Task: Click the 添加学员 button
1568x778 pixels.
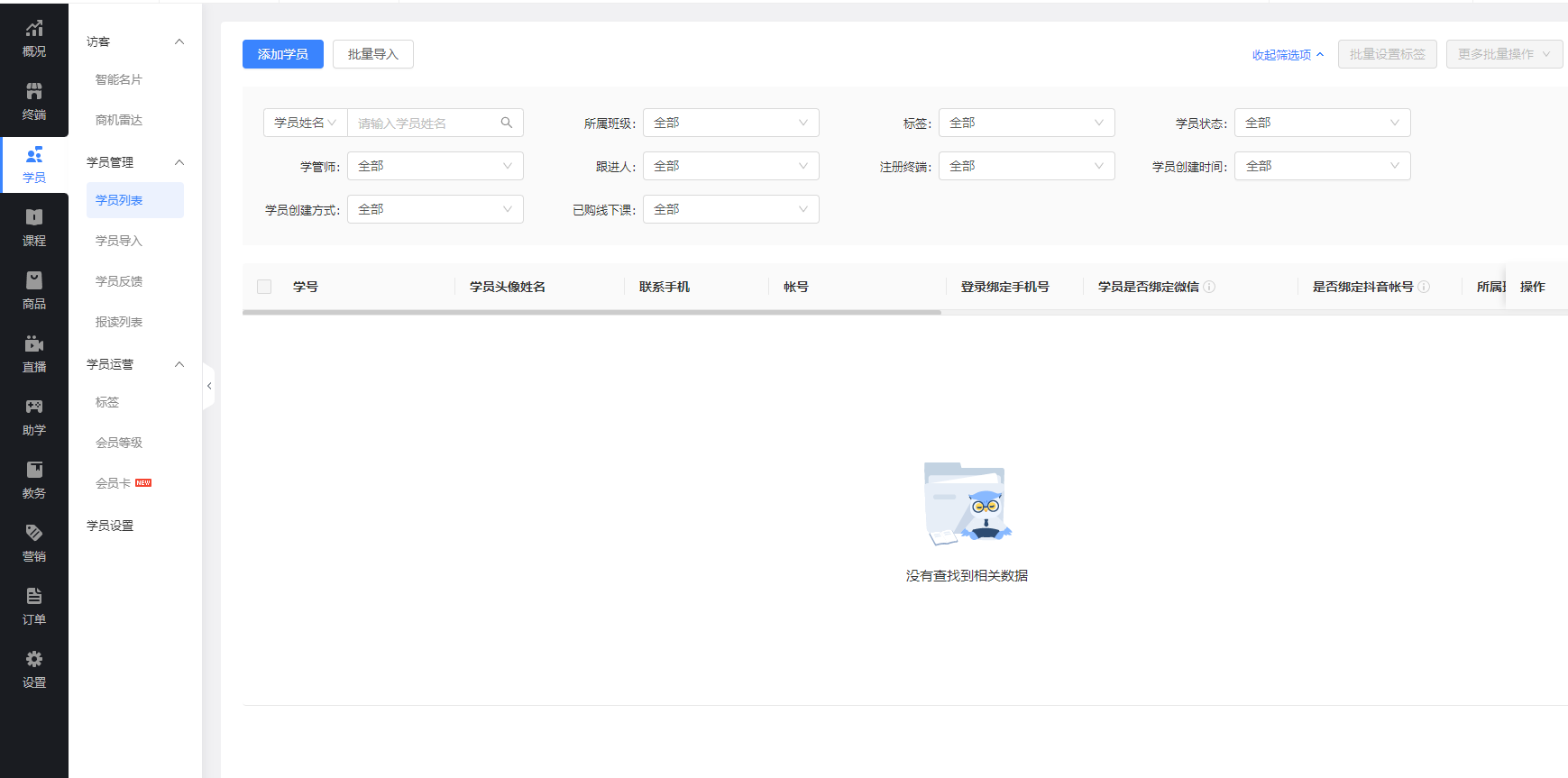Action: click(x=282, y=54)
